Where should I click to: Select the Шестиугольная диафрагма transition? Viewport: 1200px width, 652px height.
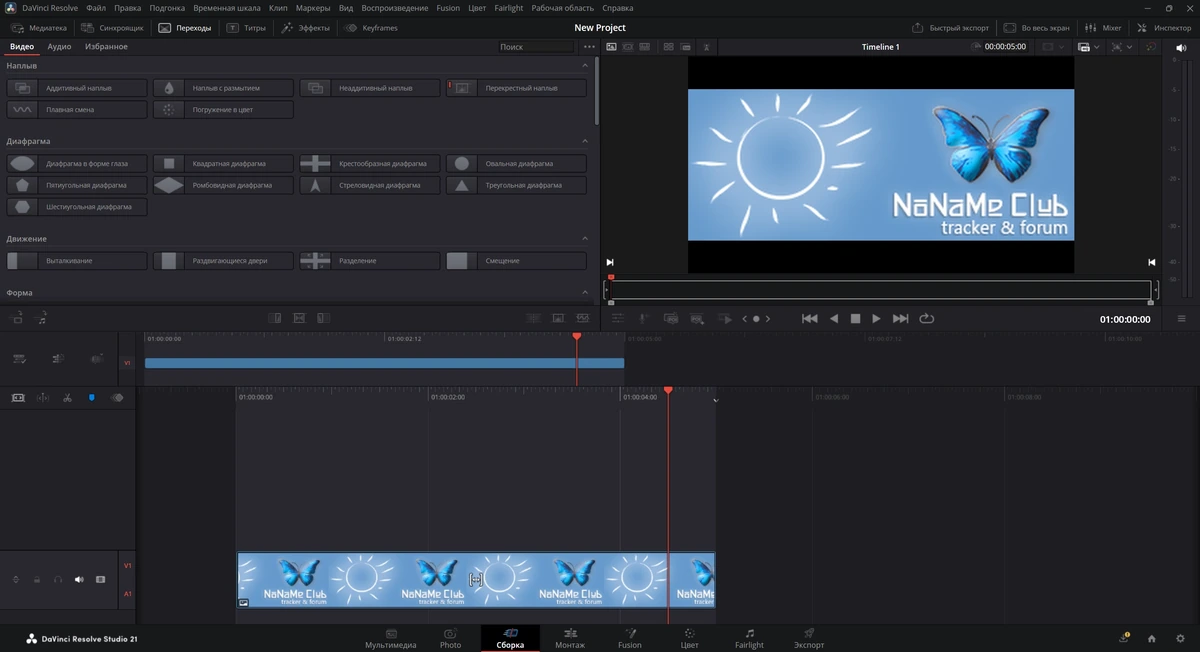tap(77, 207)
